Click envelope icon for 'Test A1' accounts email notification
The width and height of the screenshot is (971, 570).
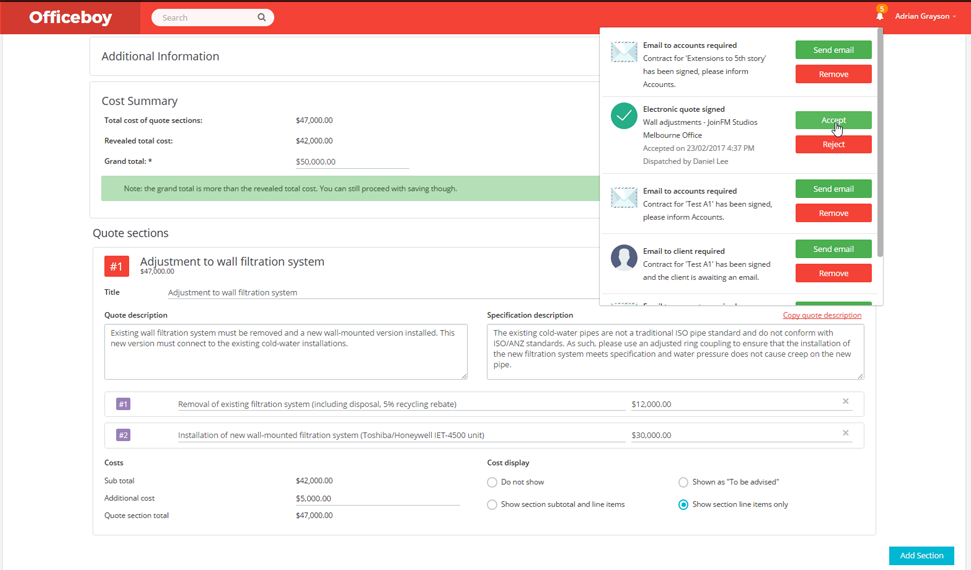pyautogui.click(x=624, y=198)
